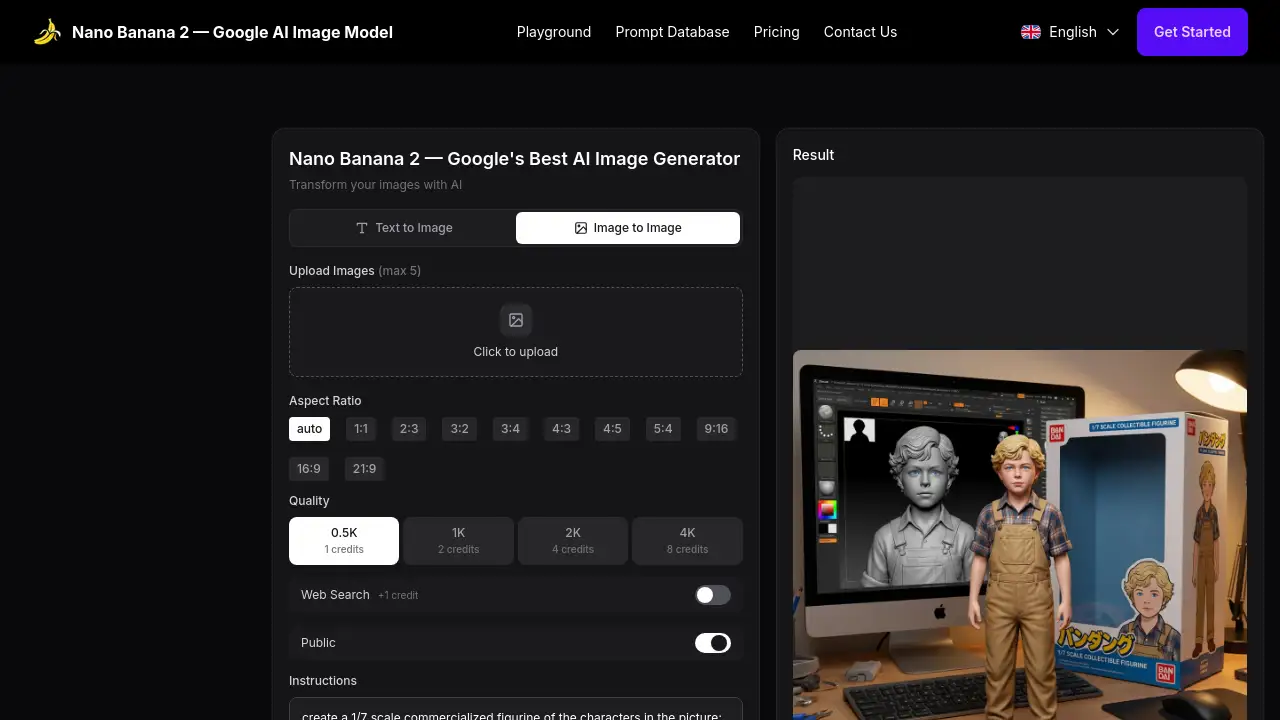This screenshot has height=720, width=1280.
Task: Click into the Instructions text box
Action: [516, 709]
